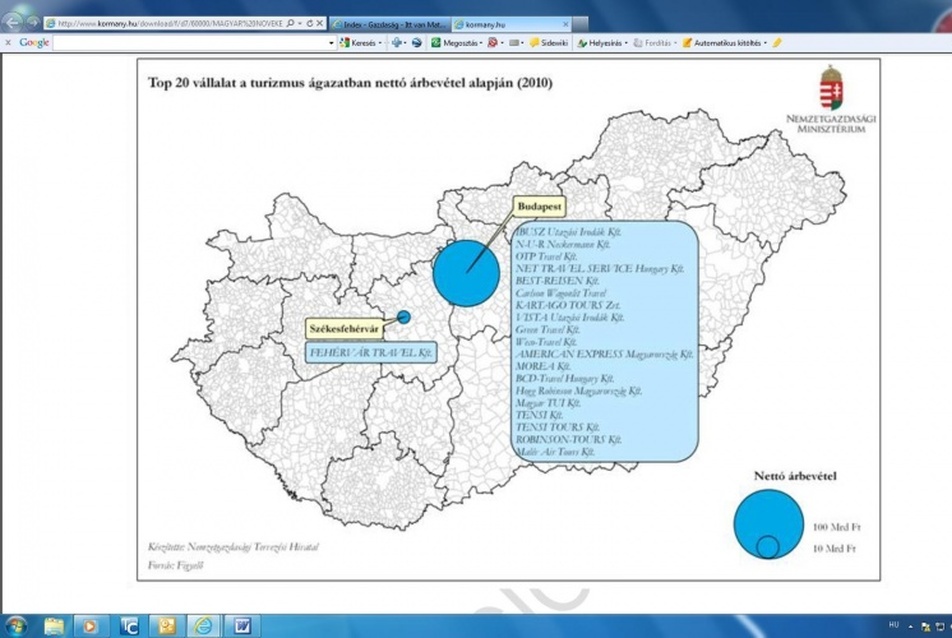The height and width of the screenshot is (638, 952).
Task: Switch to Internet Explorer on the taskbar
Action: 204,626
